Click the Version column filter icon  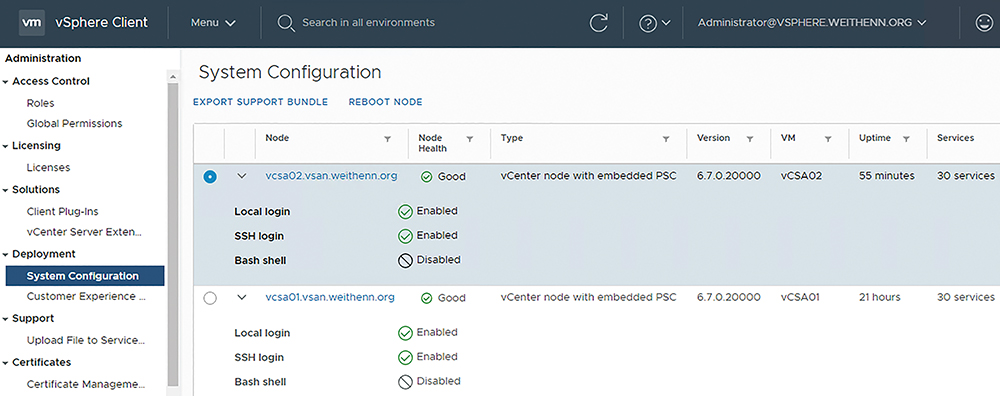(x=750, y=138)
